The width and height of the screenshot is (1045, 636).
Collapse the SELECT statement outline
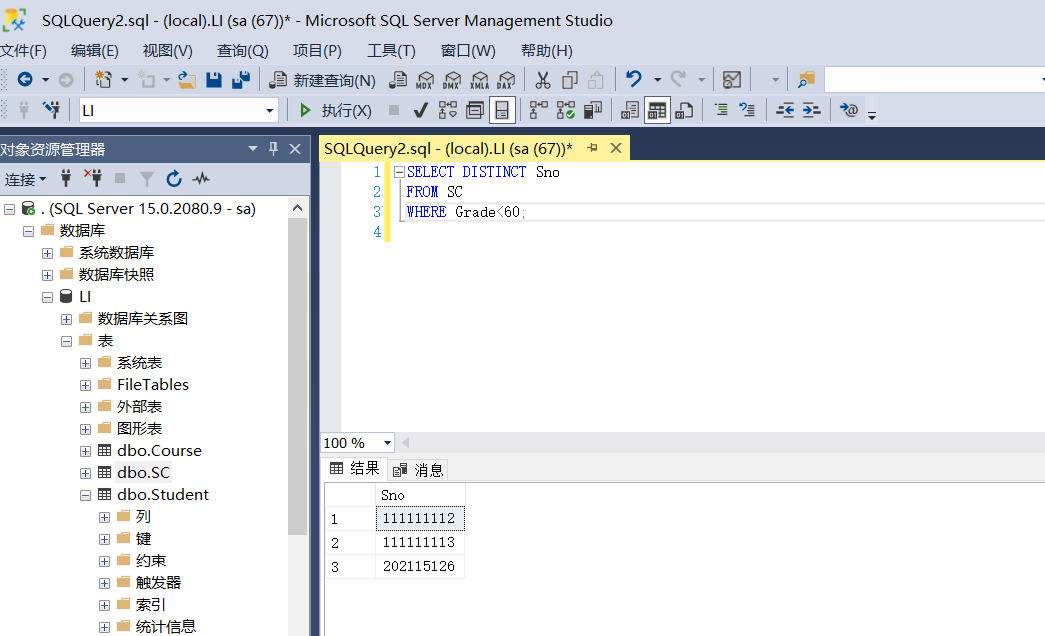pos(399,172)
